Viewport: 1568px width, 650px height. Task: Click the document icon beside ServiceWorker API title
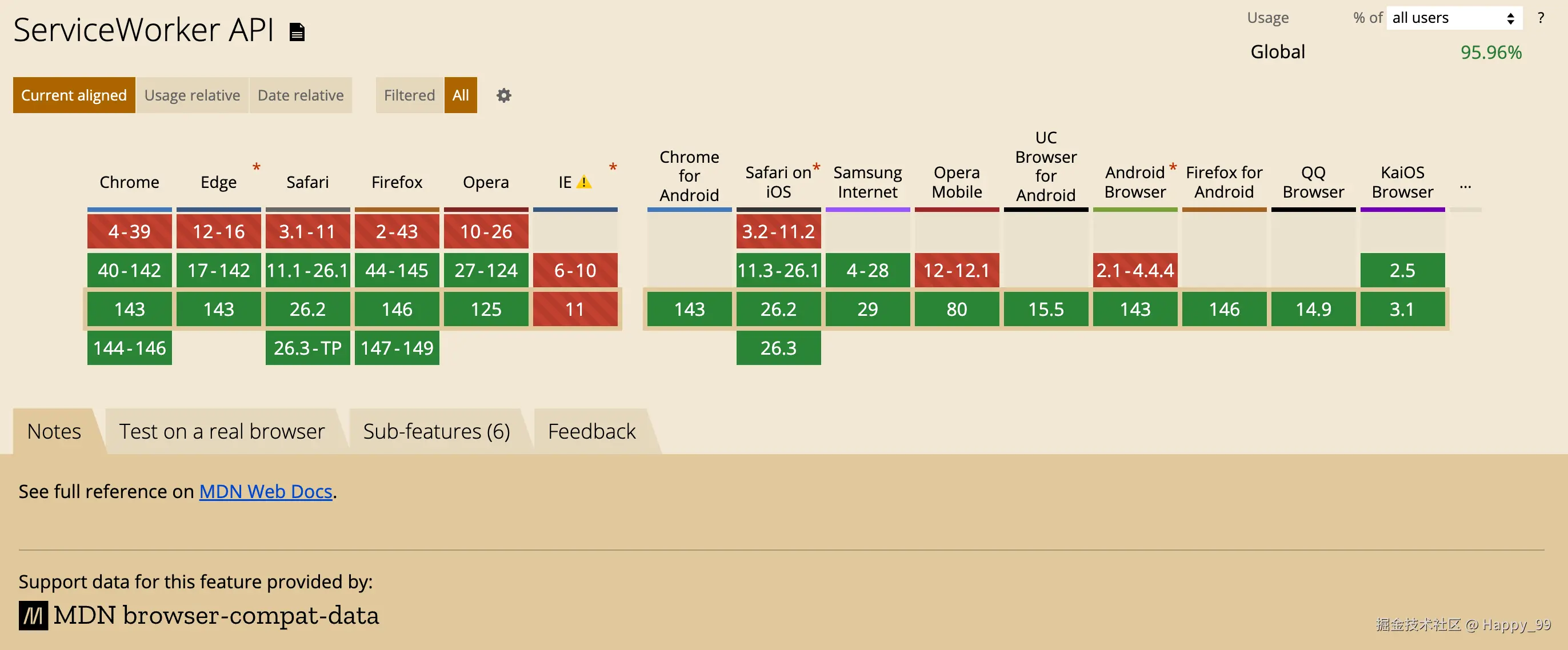(x=297, y=31)
